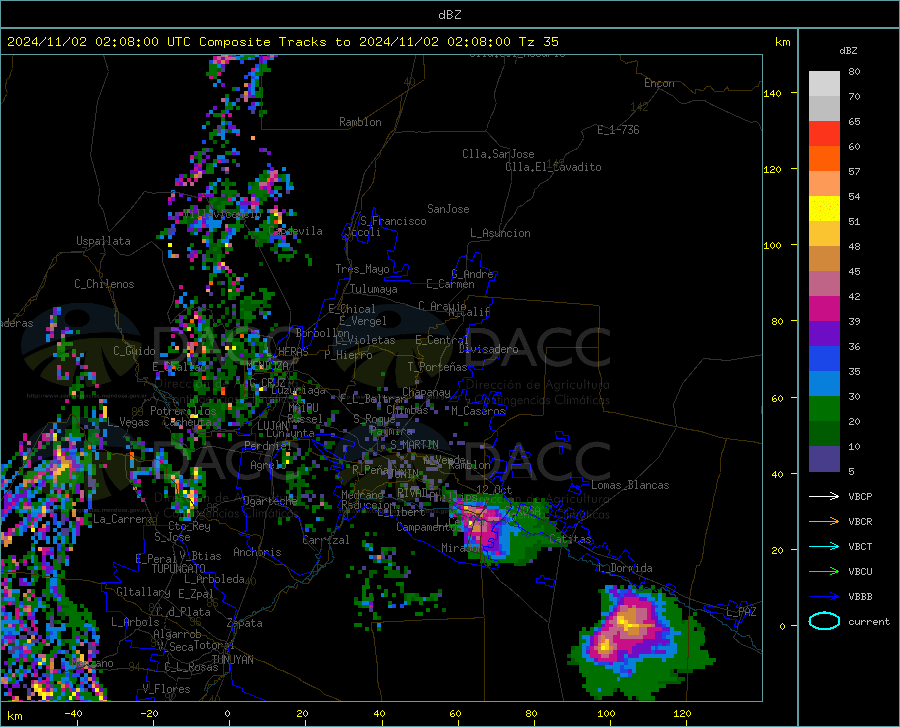Click the dBZ title in top header bar
The image size is (900, 727).
point(449,15)
